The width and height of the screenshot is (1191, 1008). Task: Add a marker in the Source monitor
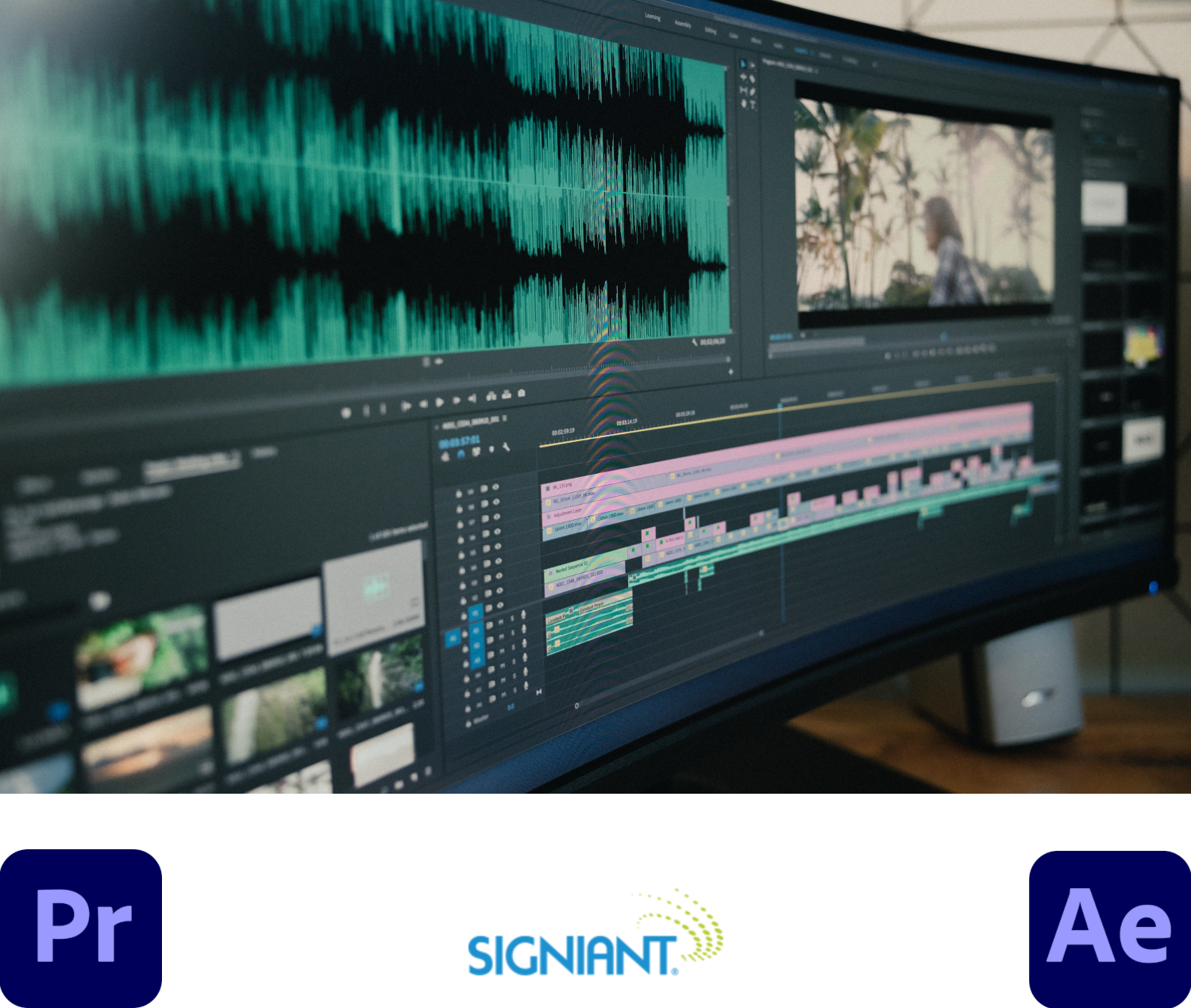(346, 413)
